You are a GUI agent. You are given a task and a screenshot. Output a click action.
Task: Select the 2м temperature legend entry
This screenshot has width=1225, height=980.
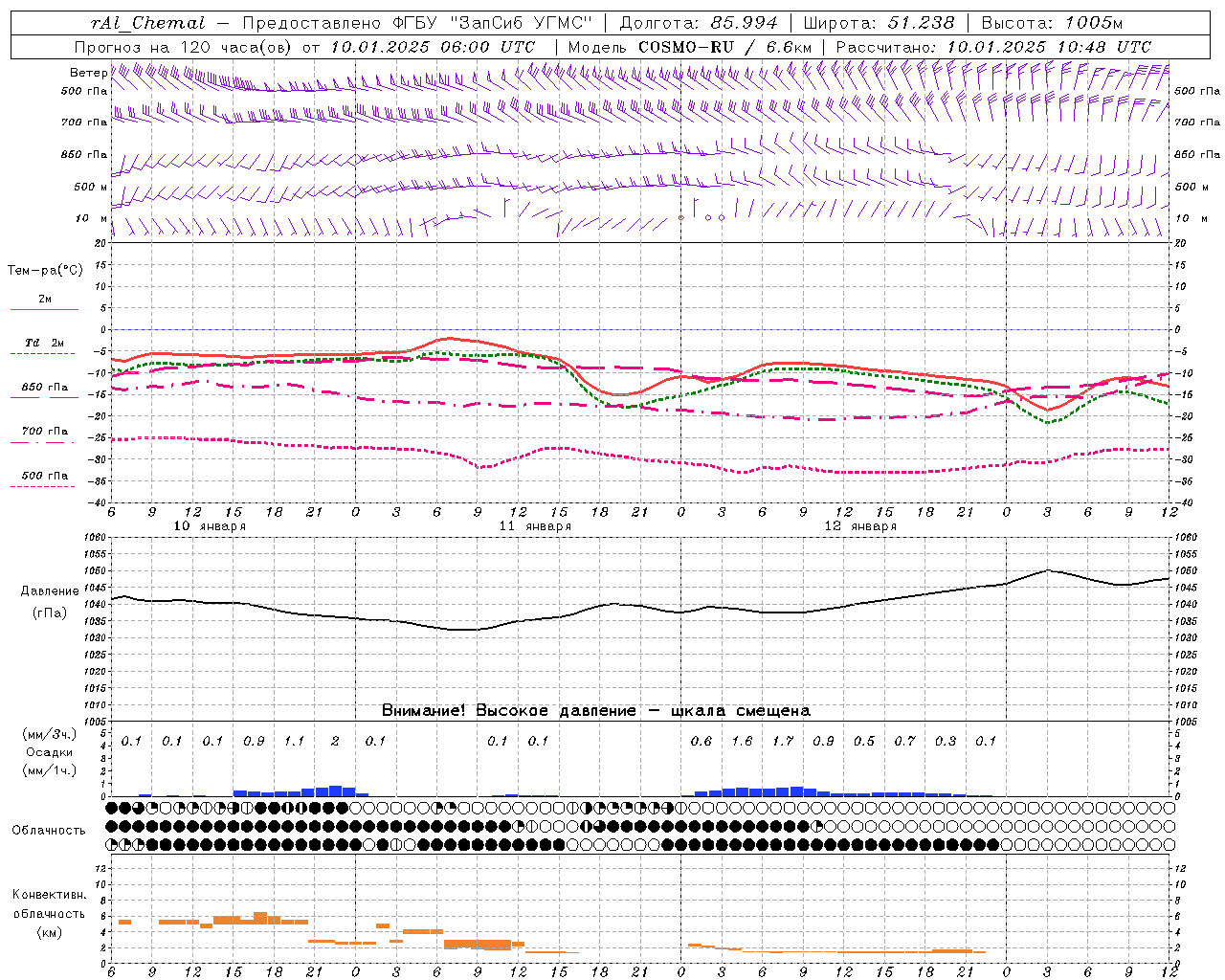pos(45,300)
